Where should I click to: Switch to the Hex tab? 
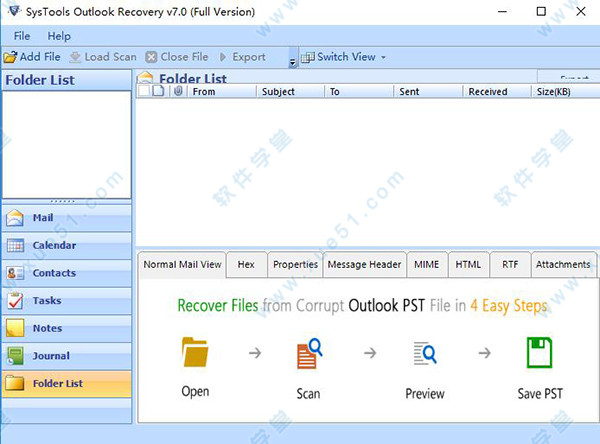pyautogui.click(x=246, y=265)
